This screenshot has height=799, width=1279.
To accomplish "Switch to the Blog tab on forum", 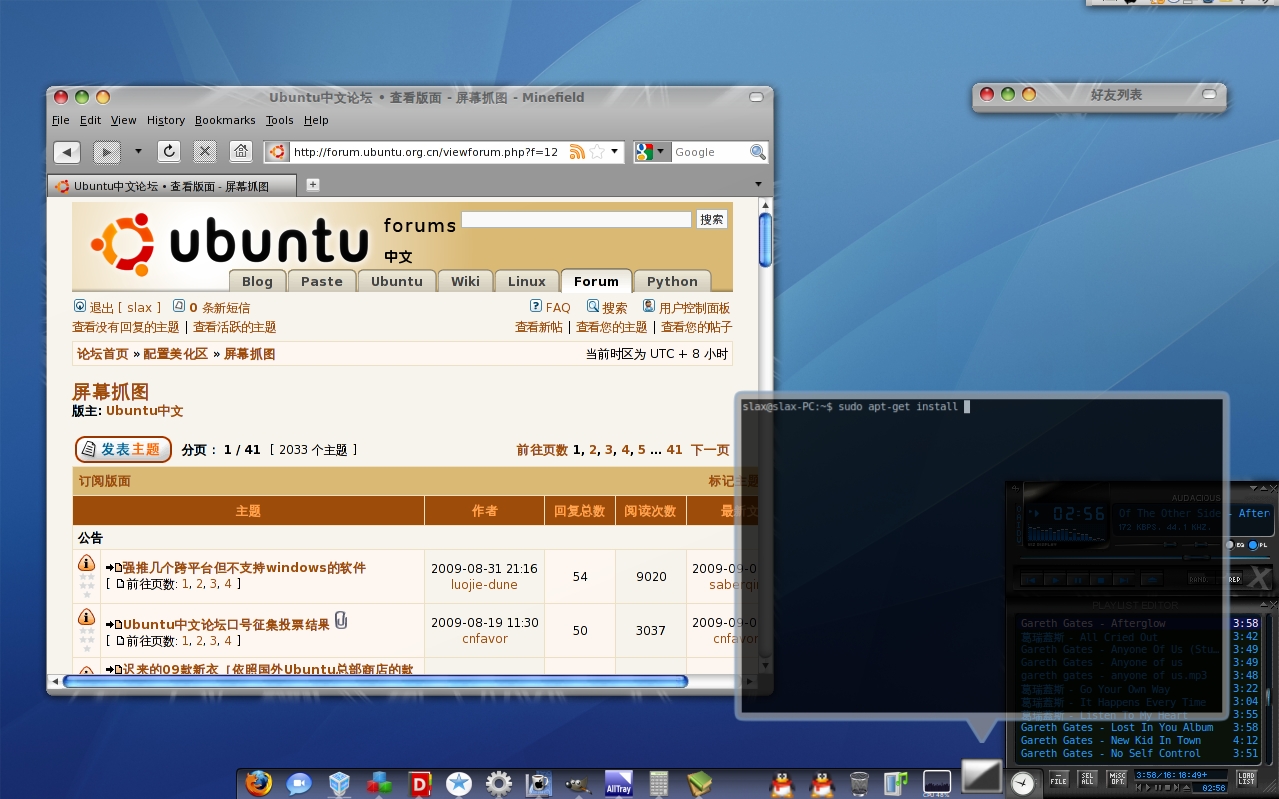I will pos(257,281).
